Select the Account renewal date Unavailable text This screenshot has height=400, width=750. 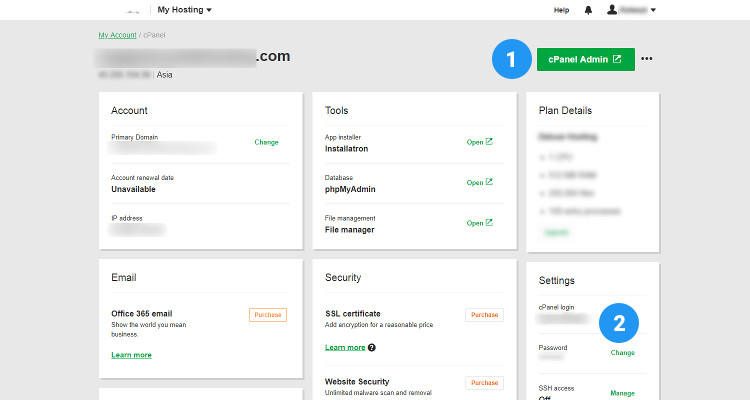[133, 189]
